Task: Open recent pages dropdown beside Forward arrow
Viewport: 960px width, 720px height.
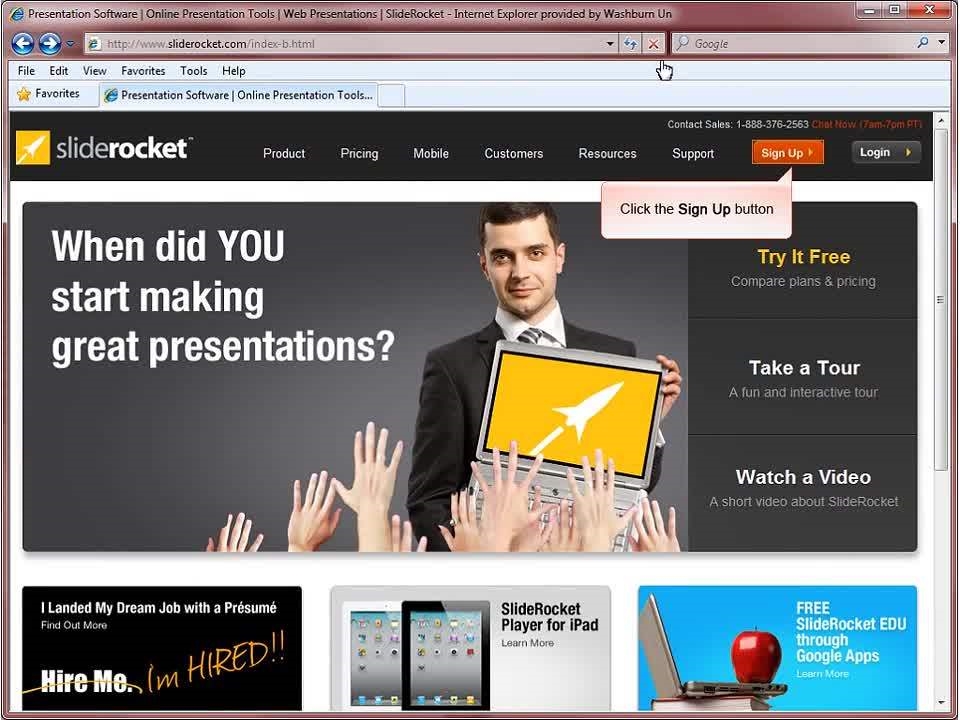Action: [x=70, y=43]
